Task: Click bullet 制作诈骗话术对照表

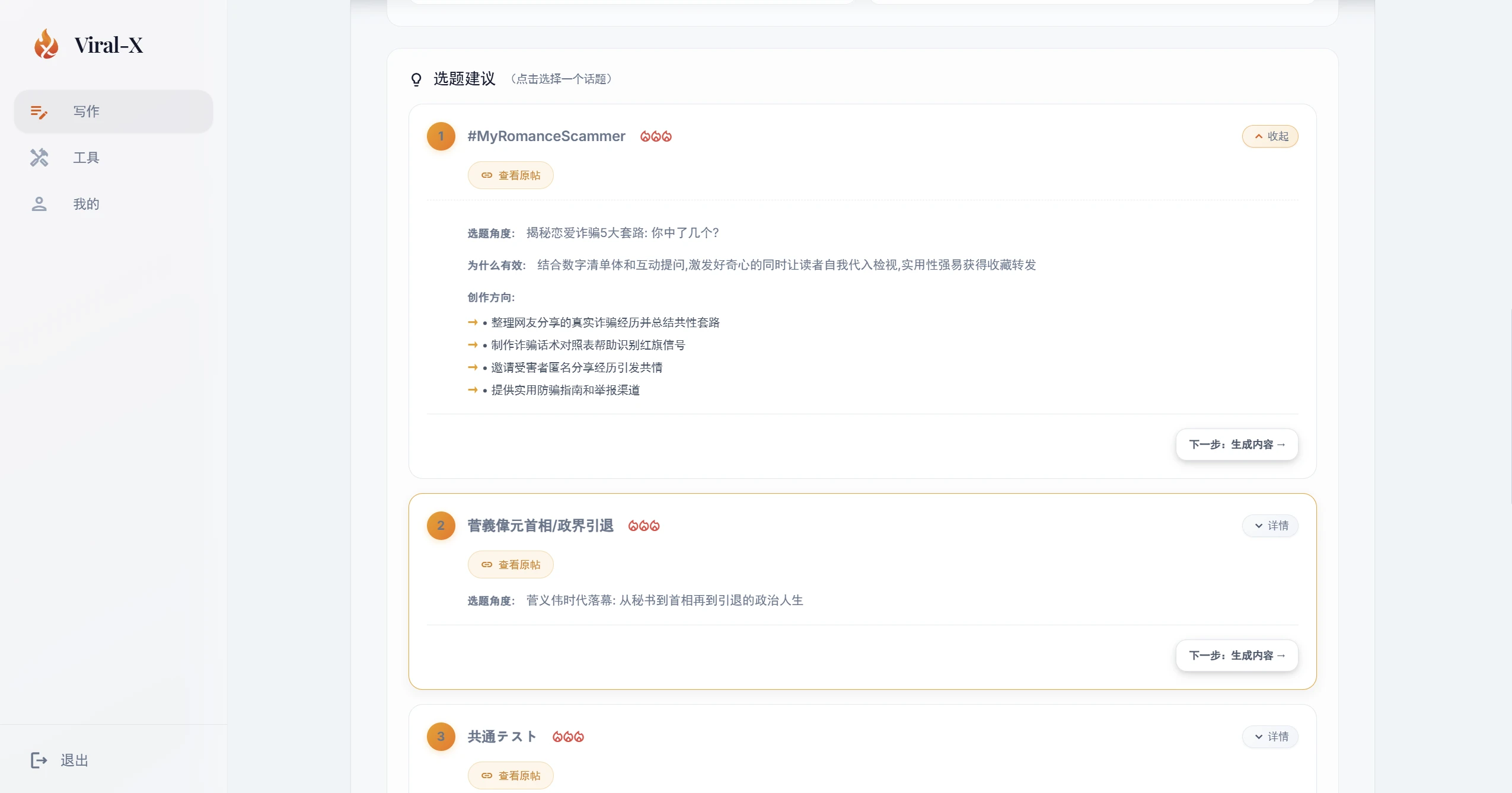Action: tap(588, 345)
